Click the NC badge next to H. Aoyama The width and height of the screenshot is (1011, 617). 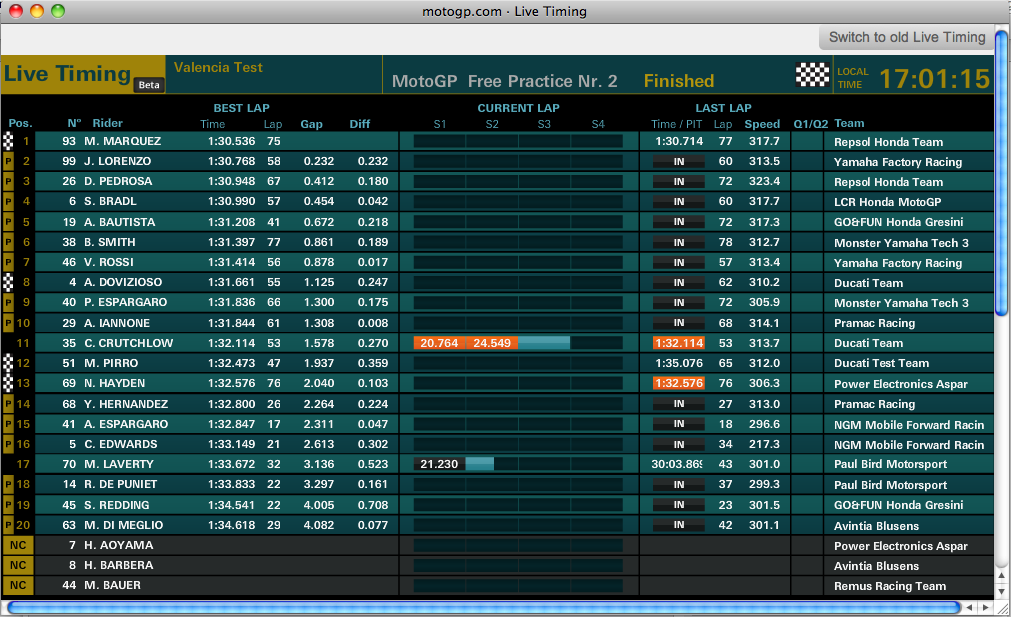[x=17, y=545]
